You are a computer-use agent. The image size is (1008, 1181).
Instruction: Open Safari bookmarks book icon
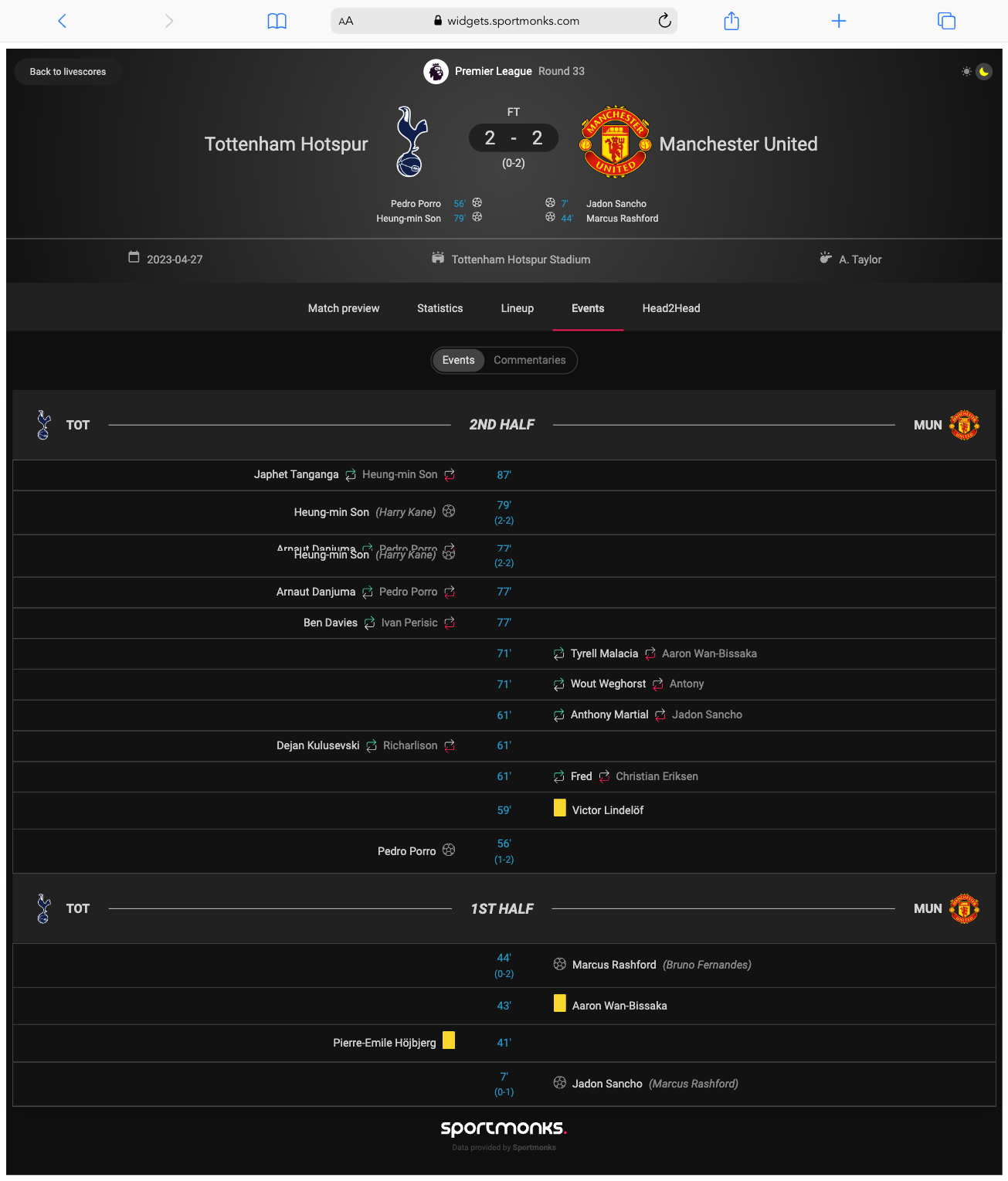coord(277,21)
